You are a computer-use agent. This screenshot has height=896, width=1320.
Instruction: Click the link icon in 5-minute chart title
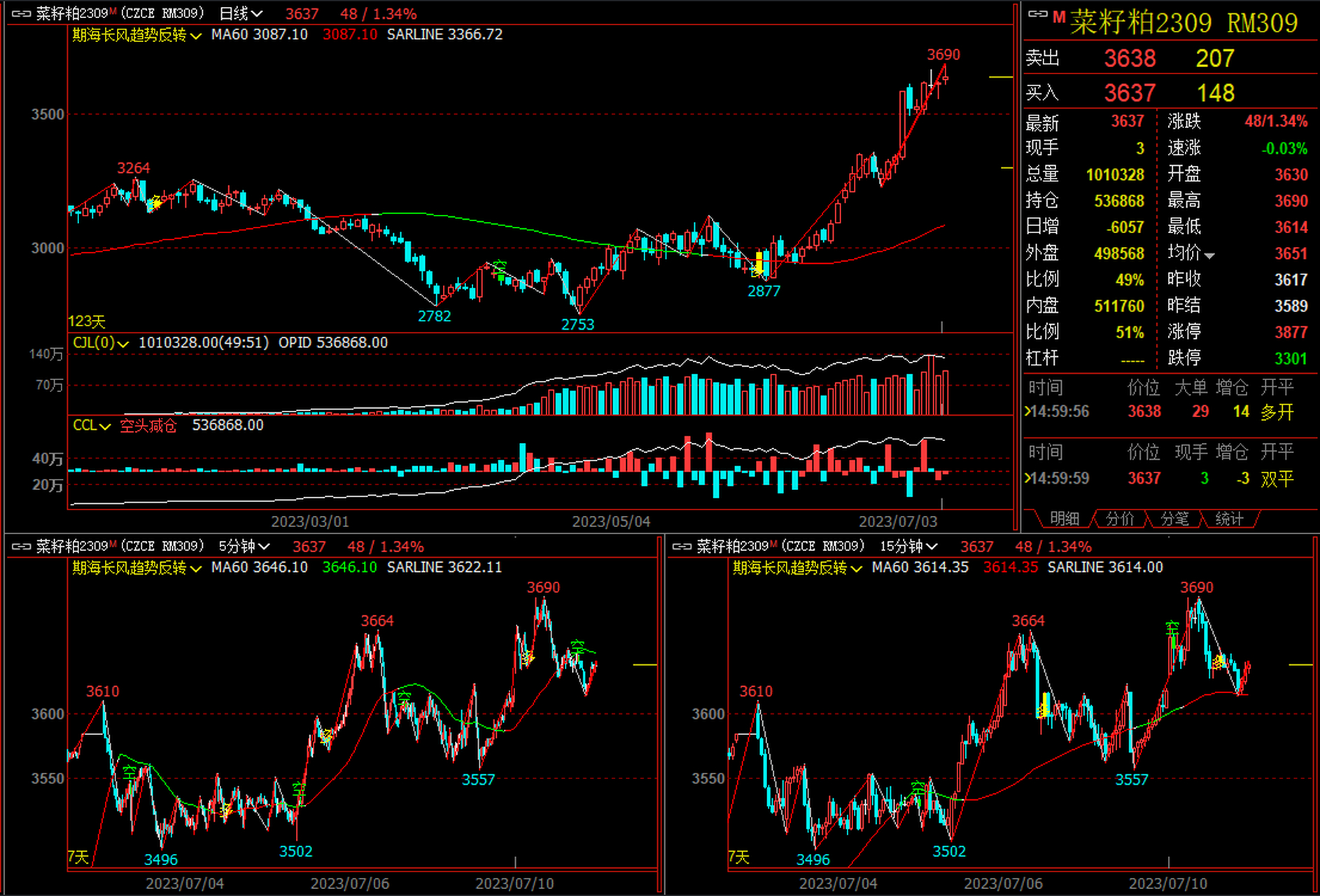point(21,547)
